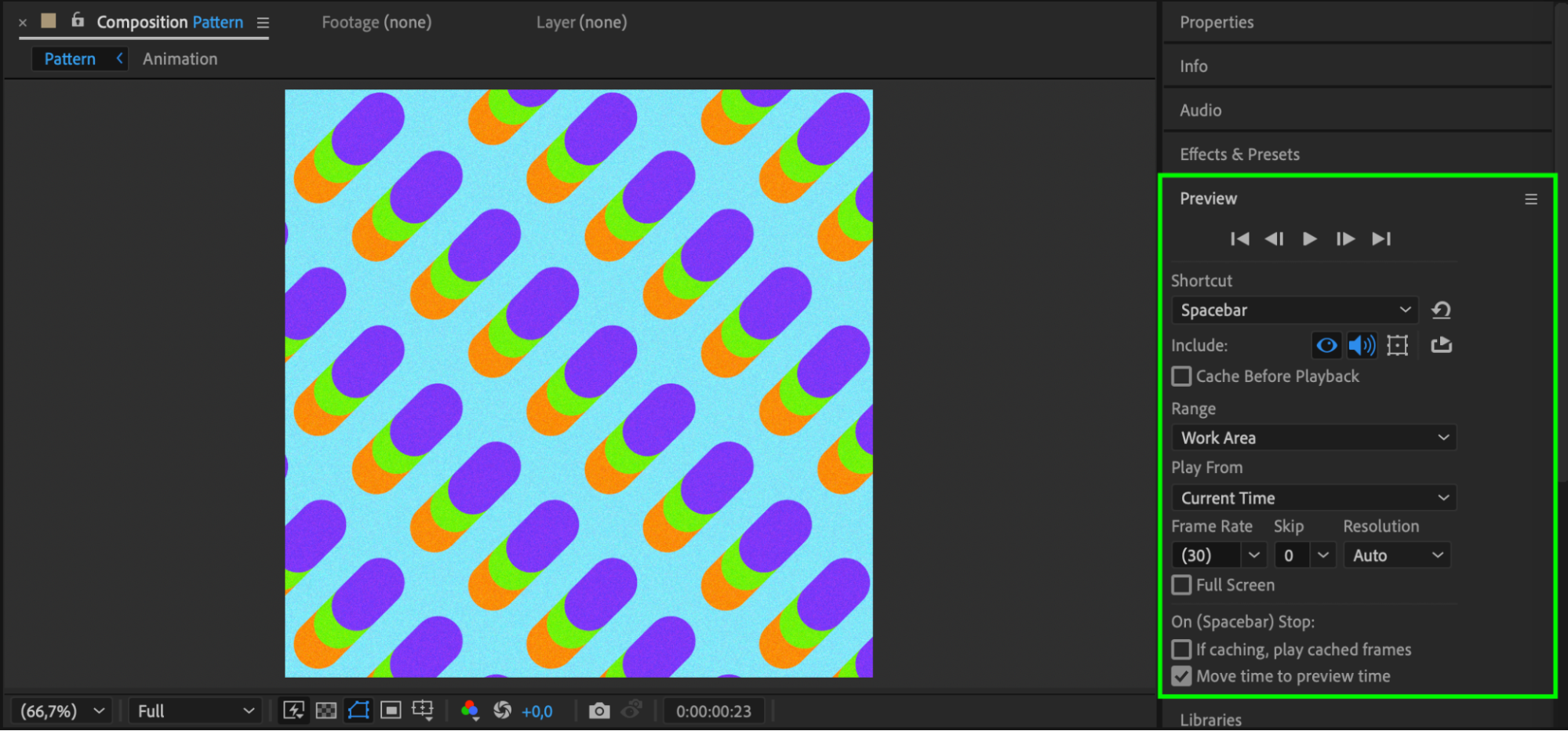The image size is (1568, 731).
Task: Toggle include audio speaker icon
Action: click(x=1362, y=345)
